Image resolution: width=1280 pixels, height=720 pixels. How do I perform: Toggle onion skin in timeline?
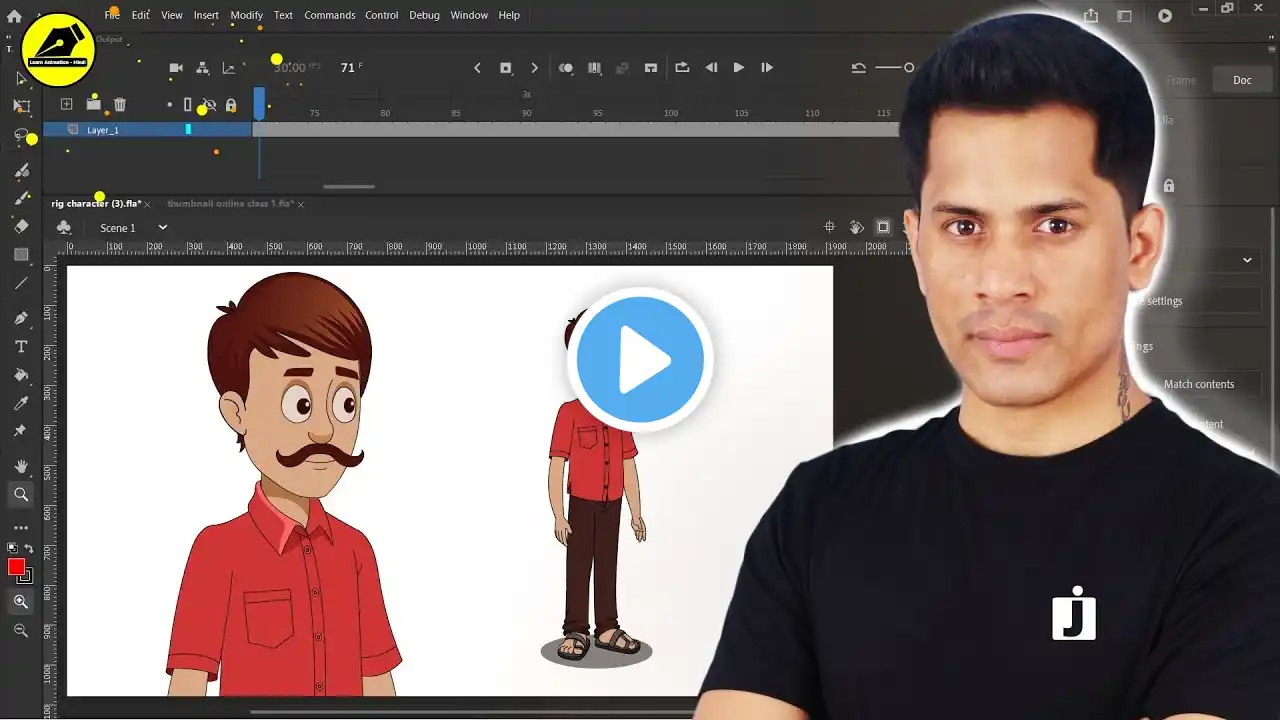click(566, 68)
